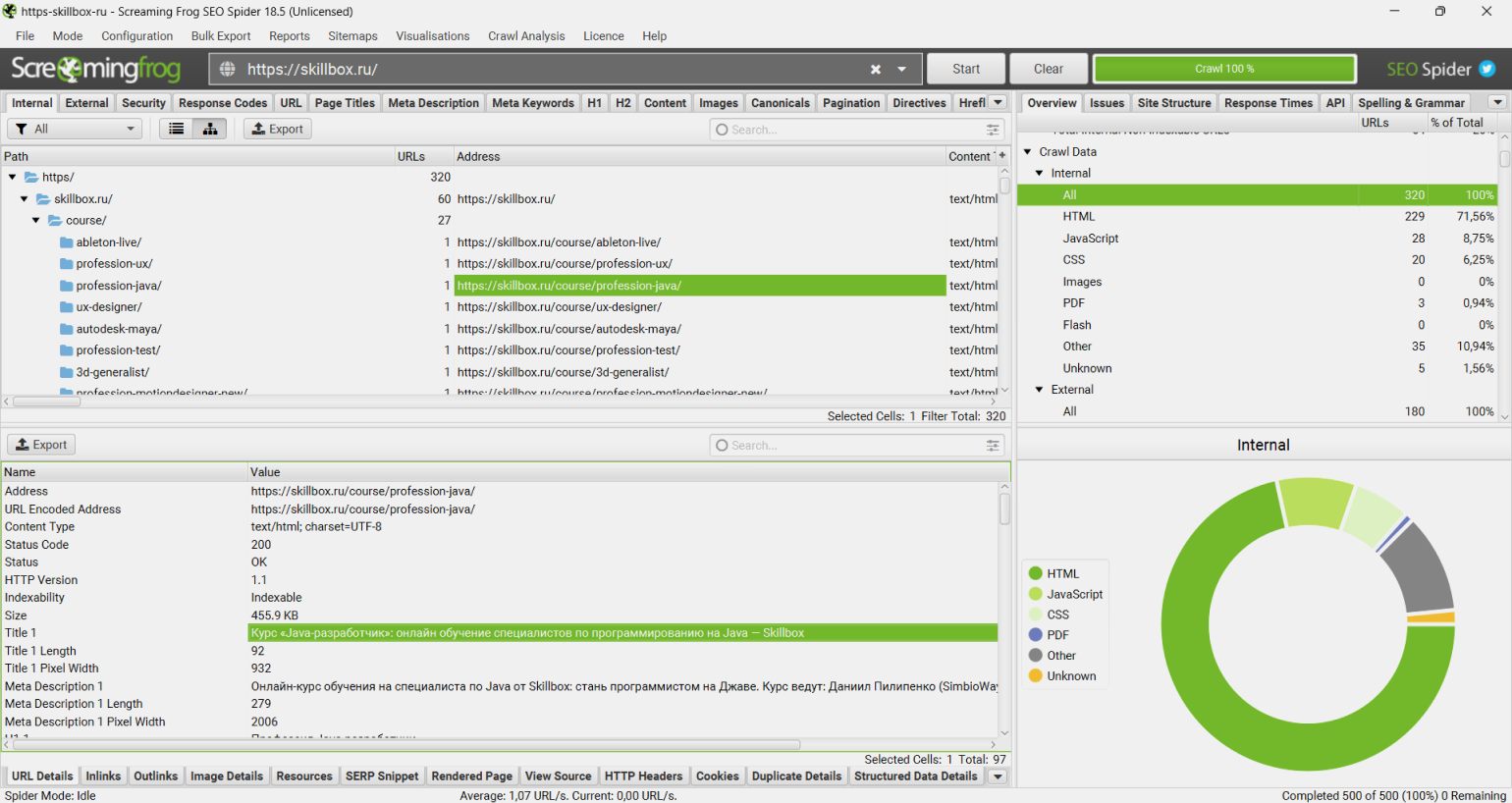Open the SERP Snippet tab
The width and height of the screenshot is (1512, 803).
tap(382, 776)
